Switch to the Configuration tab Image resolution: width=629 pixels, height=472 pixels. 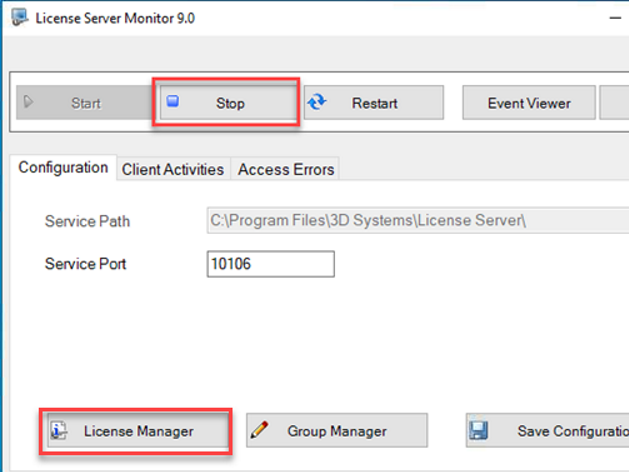click(63, 168)
